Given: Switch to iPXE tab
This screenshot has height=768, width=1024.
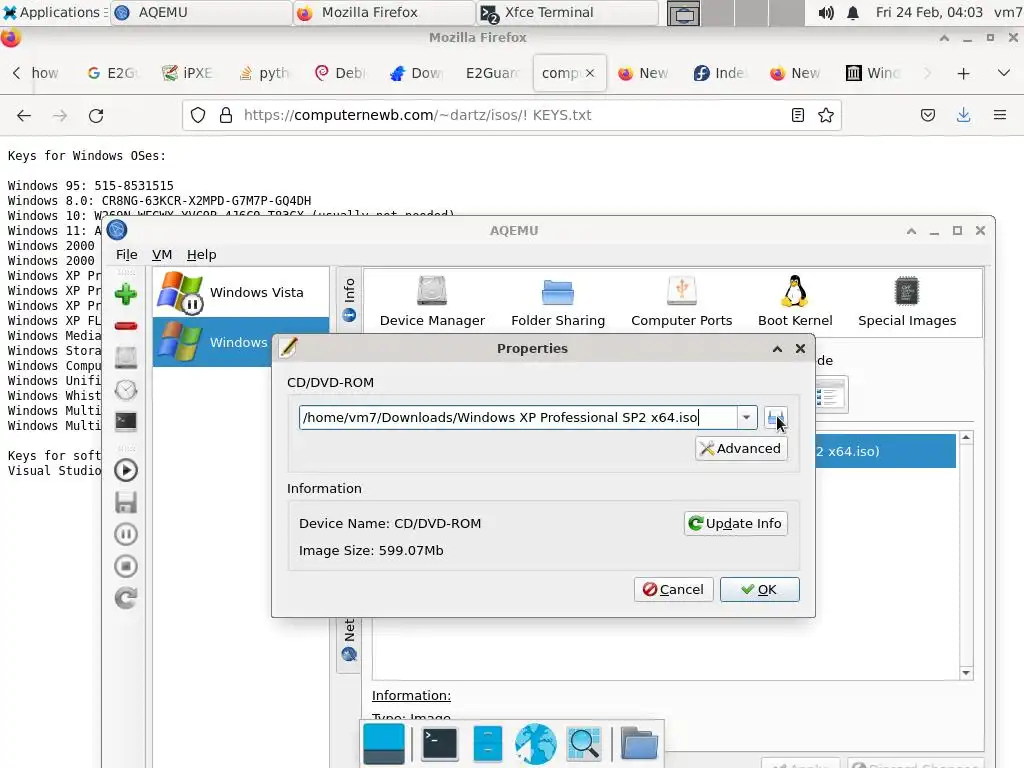Looking at the screenshot, I should click(187, 73).
